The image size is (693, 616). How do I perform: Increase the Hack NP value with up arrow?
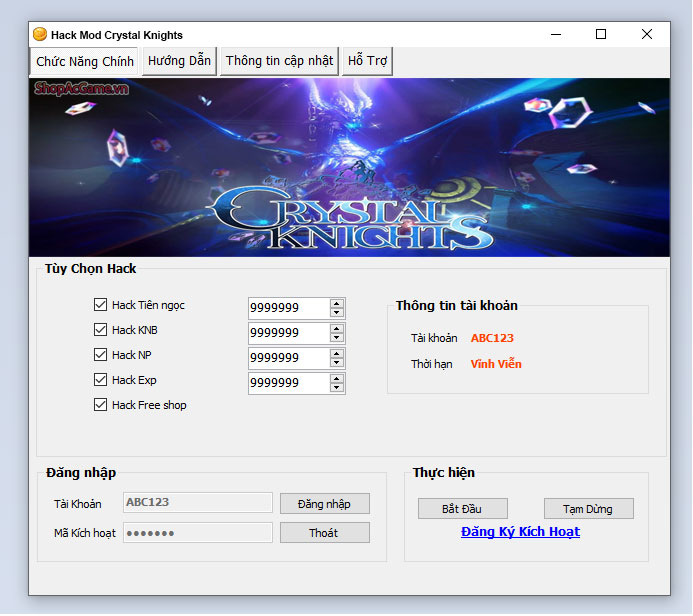[337, 354]
